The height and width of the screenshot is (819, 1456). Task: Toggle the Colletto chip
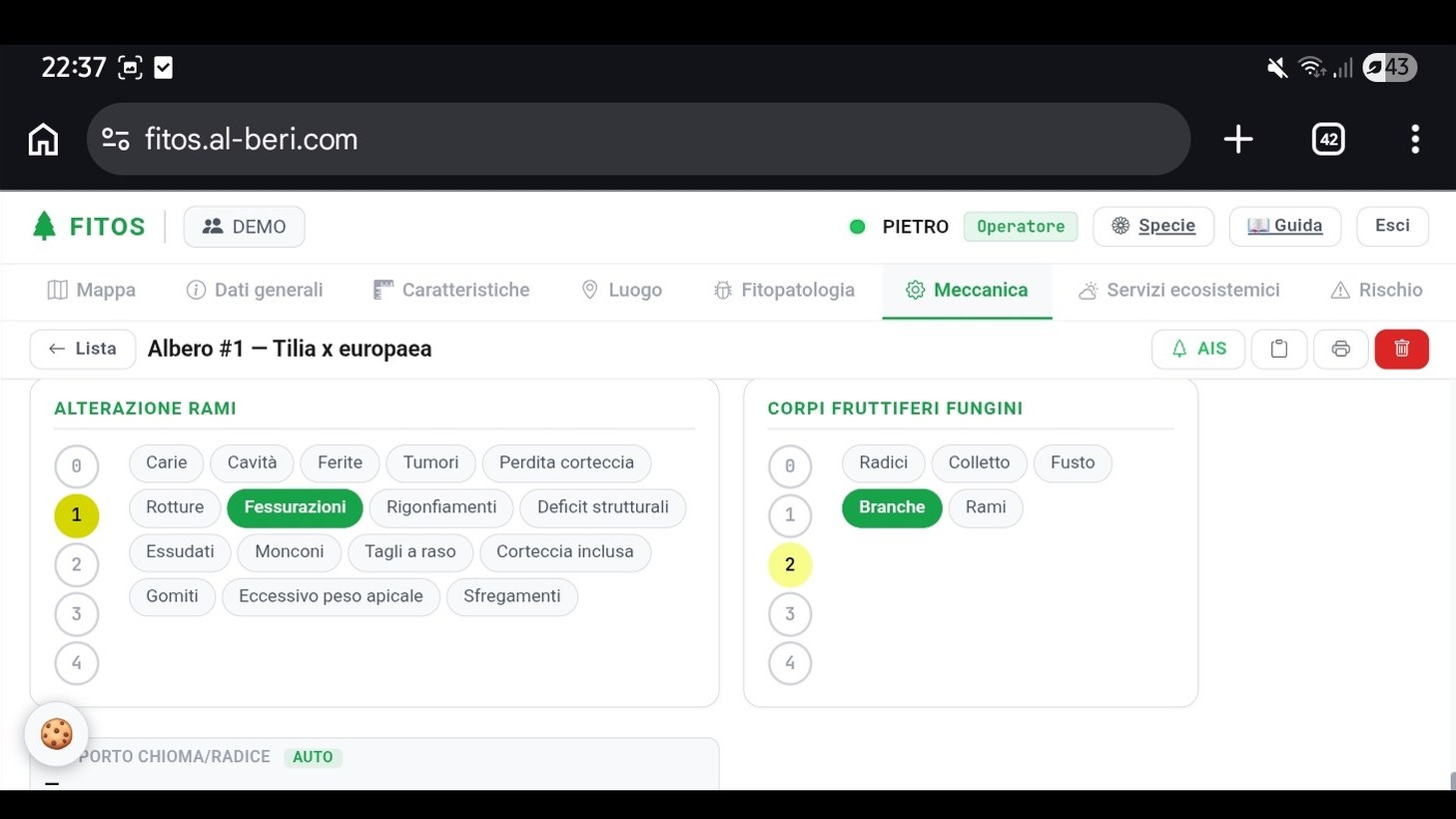(980, 462)
